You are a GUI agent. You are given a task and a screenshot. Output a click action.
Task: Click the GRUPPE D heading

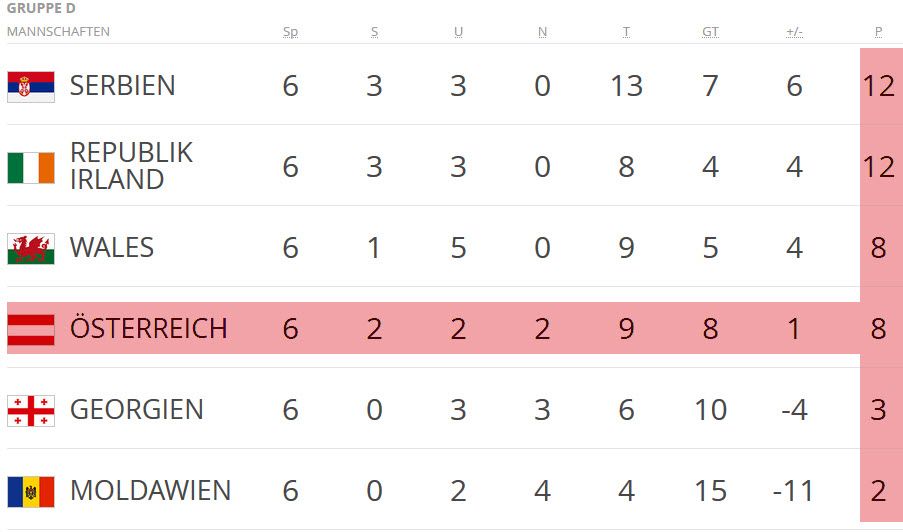[x=42, y=9]
